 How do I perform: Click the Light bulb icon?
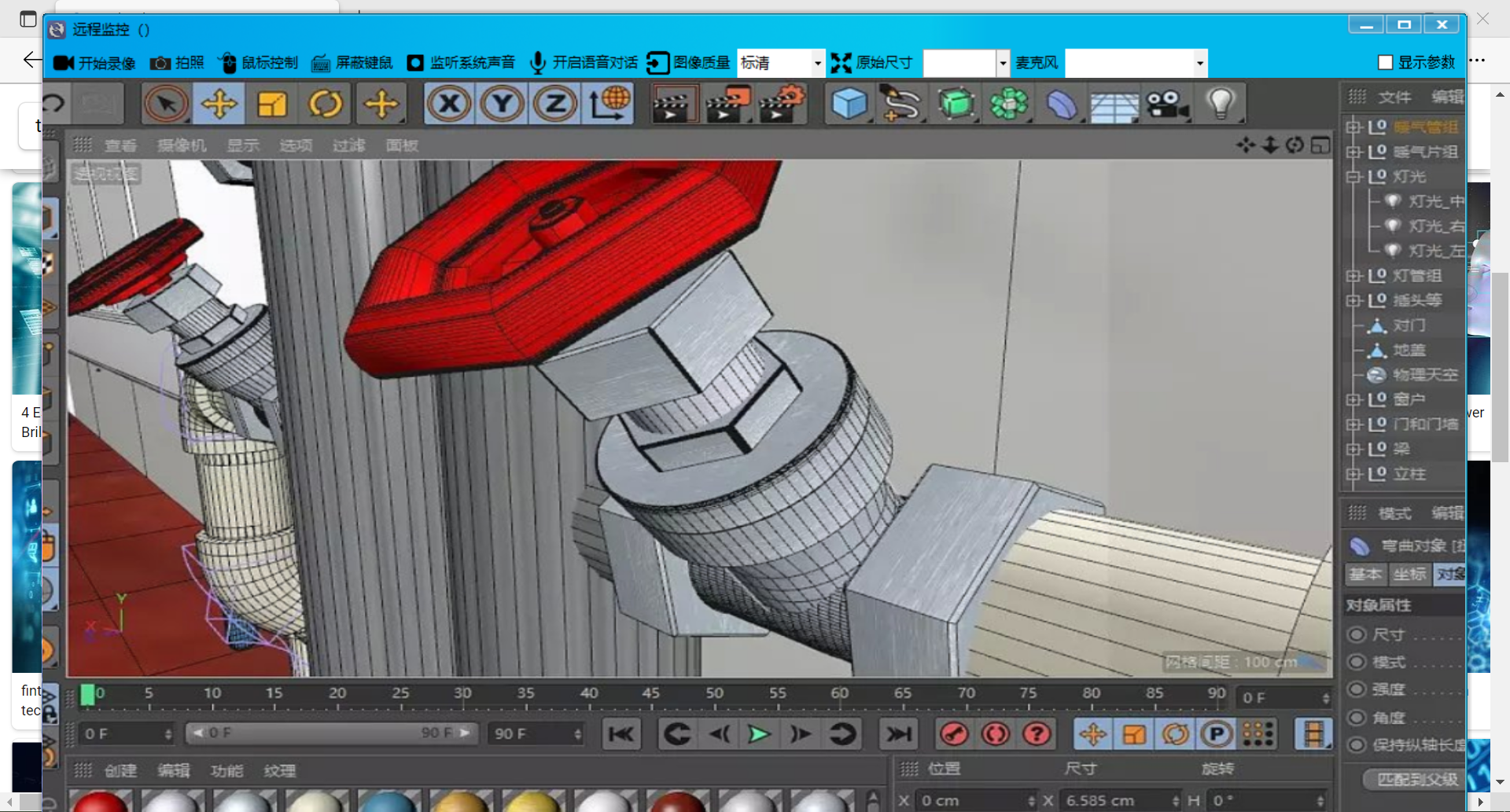coord(1220,104)
